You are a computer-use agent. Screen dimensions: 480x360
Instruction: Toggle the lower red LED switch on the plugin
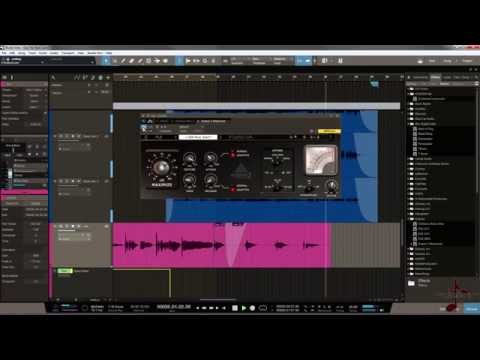(x=233, y=189)
